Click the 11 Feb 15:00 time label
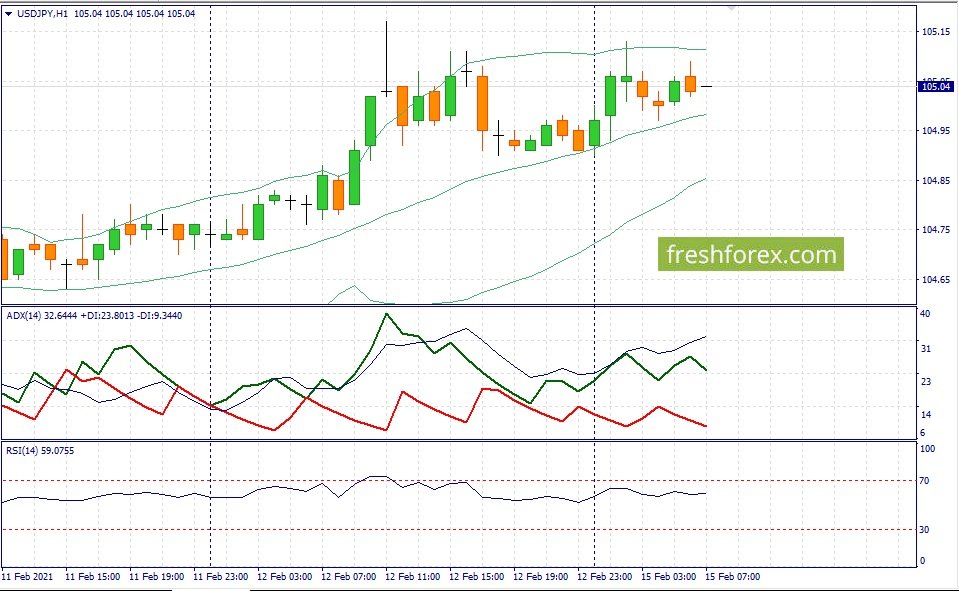 pyautogui.click(x=92, y=577)
